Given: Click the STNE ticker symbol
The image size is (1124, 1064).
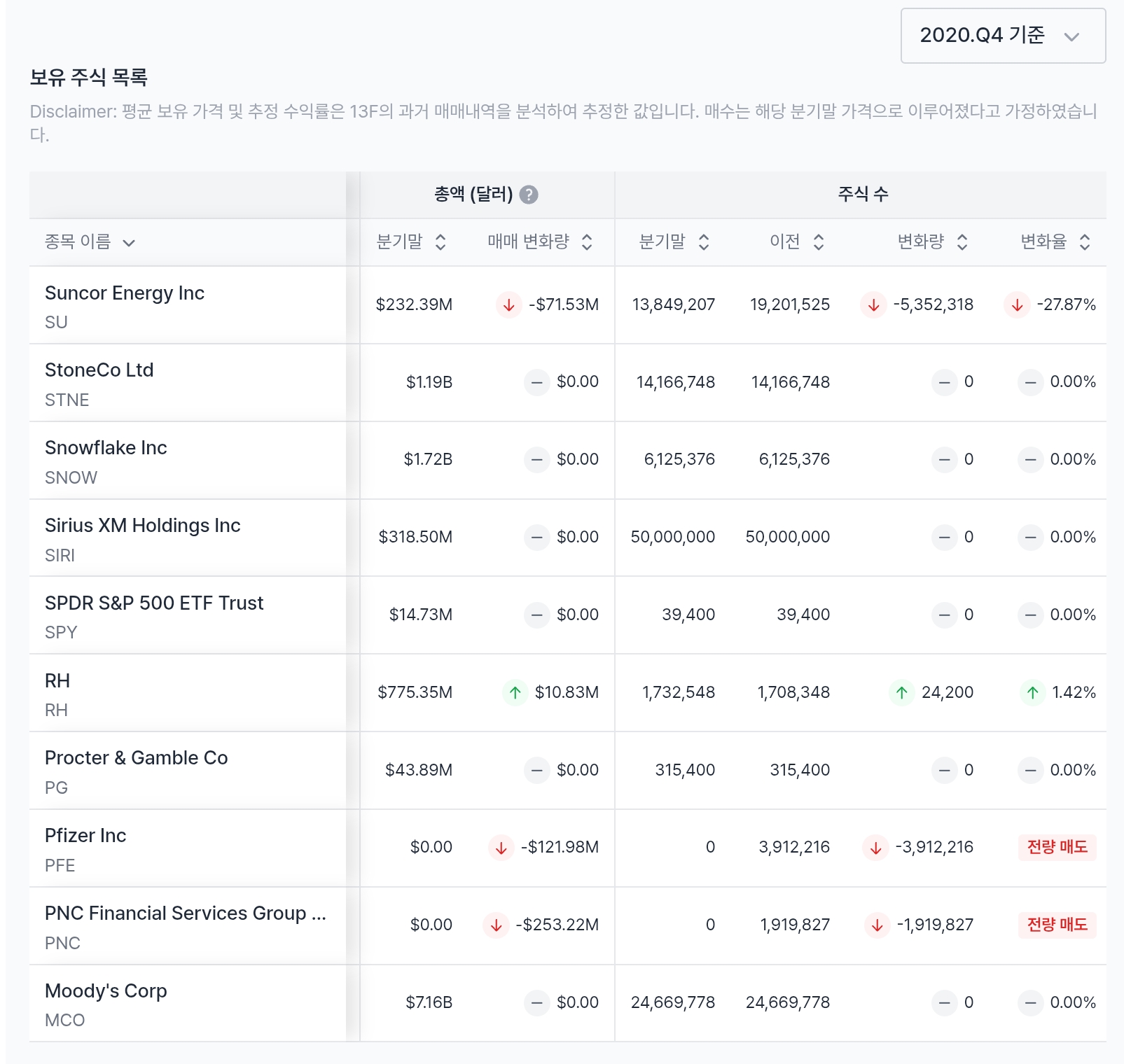Looking at the screenshot, I should click(x=67, y=400).
